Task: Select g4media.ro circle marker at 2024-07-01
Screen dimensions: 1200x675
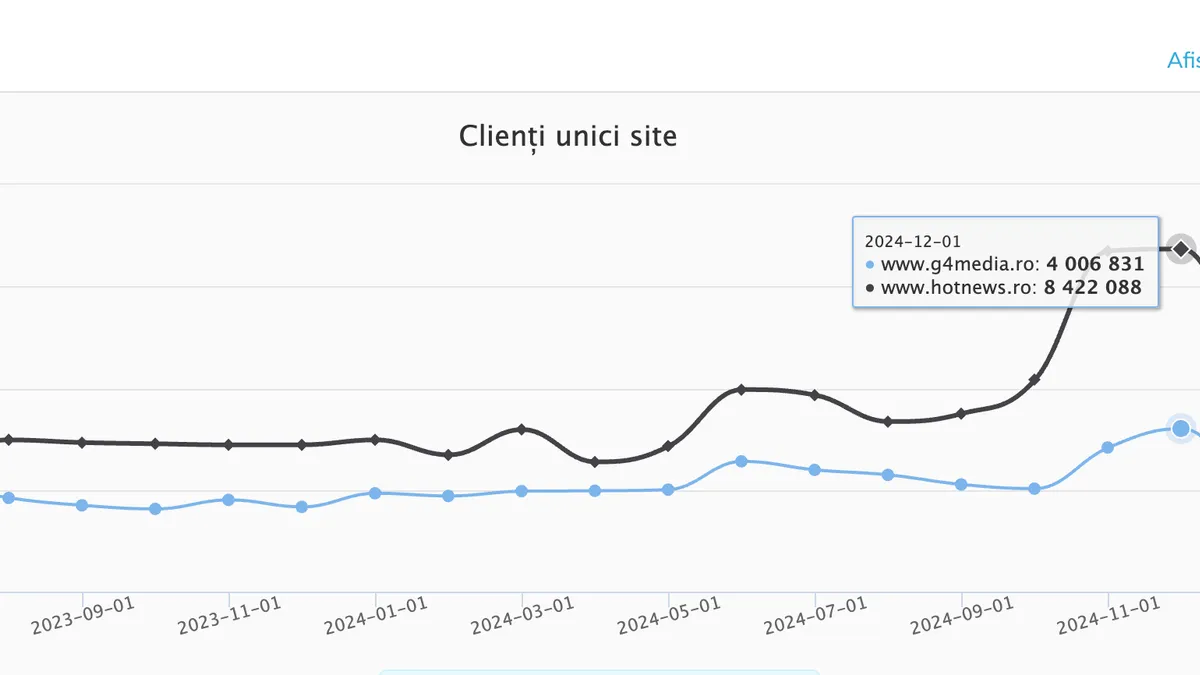Action: tap(815, 470)
